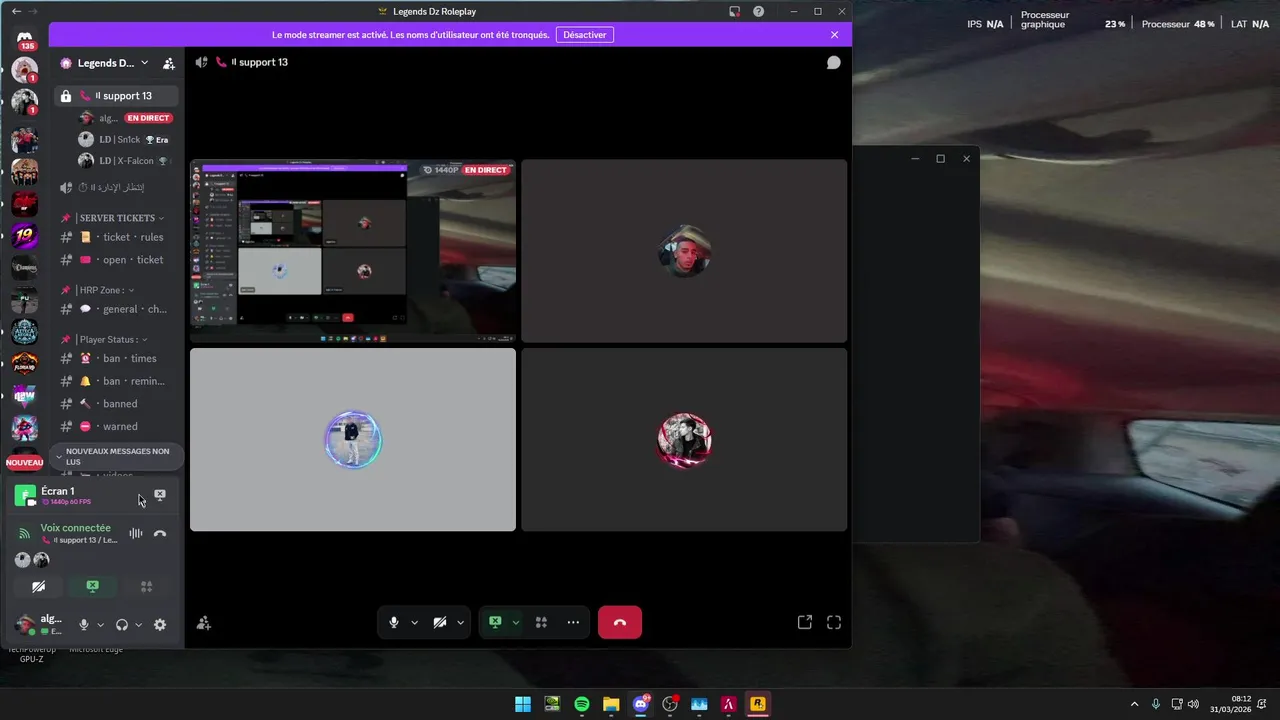Expand camera options arrow in call bar

tap(460, 622)
